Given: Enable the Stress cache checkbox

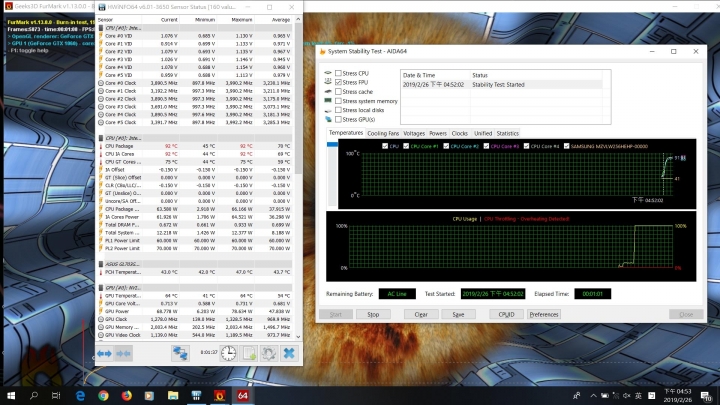Looking at the screenshot, I should 338,91.
